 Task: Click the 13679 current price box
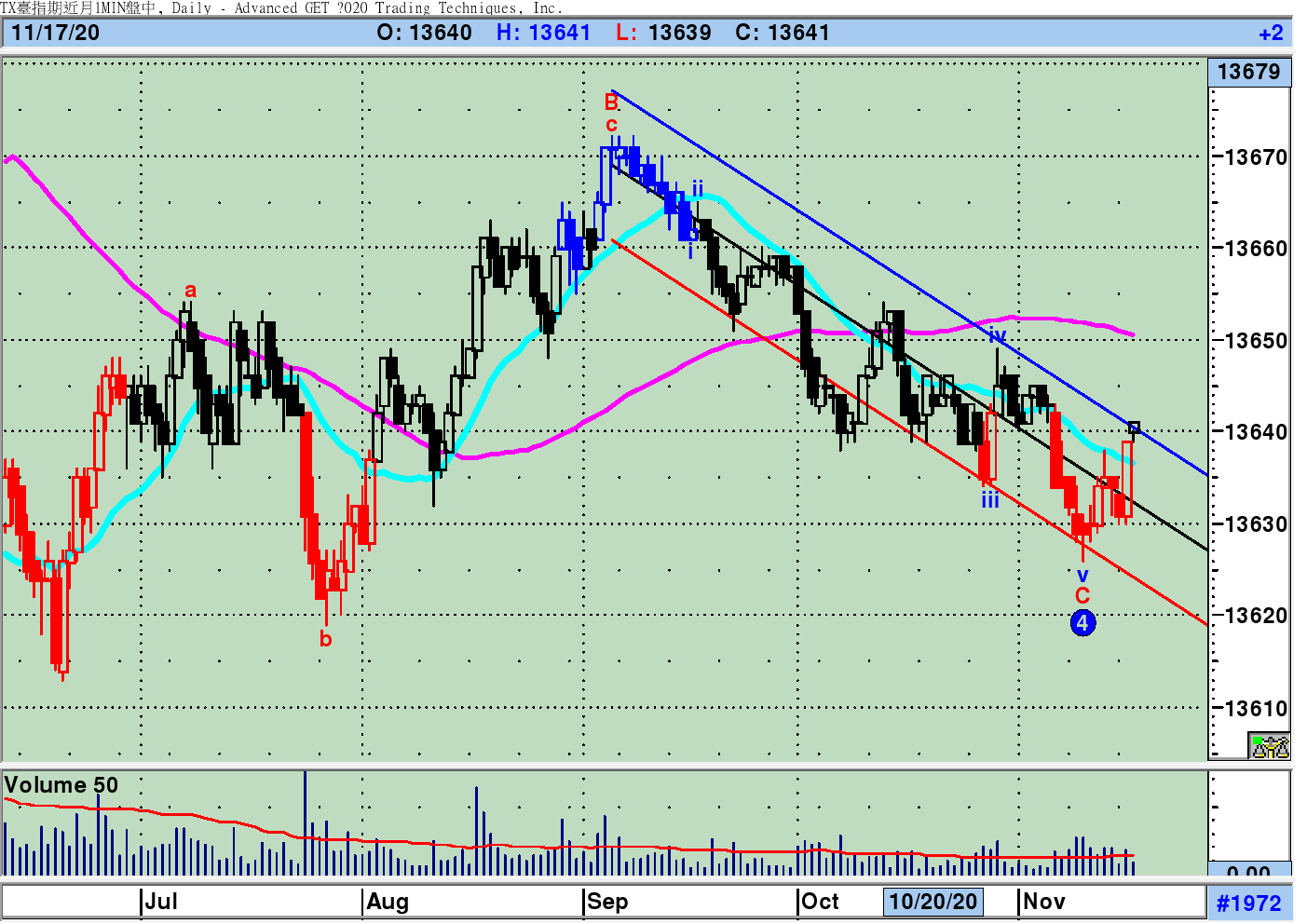click(x=1249, y=72)
